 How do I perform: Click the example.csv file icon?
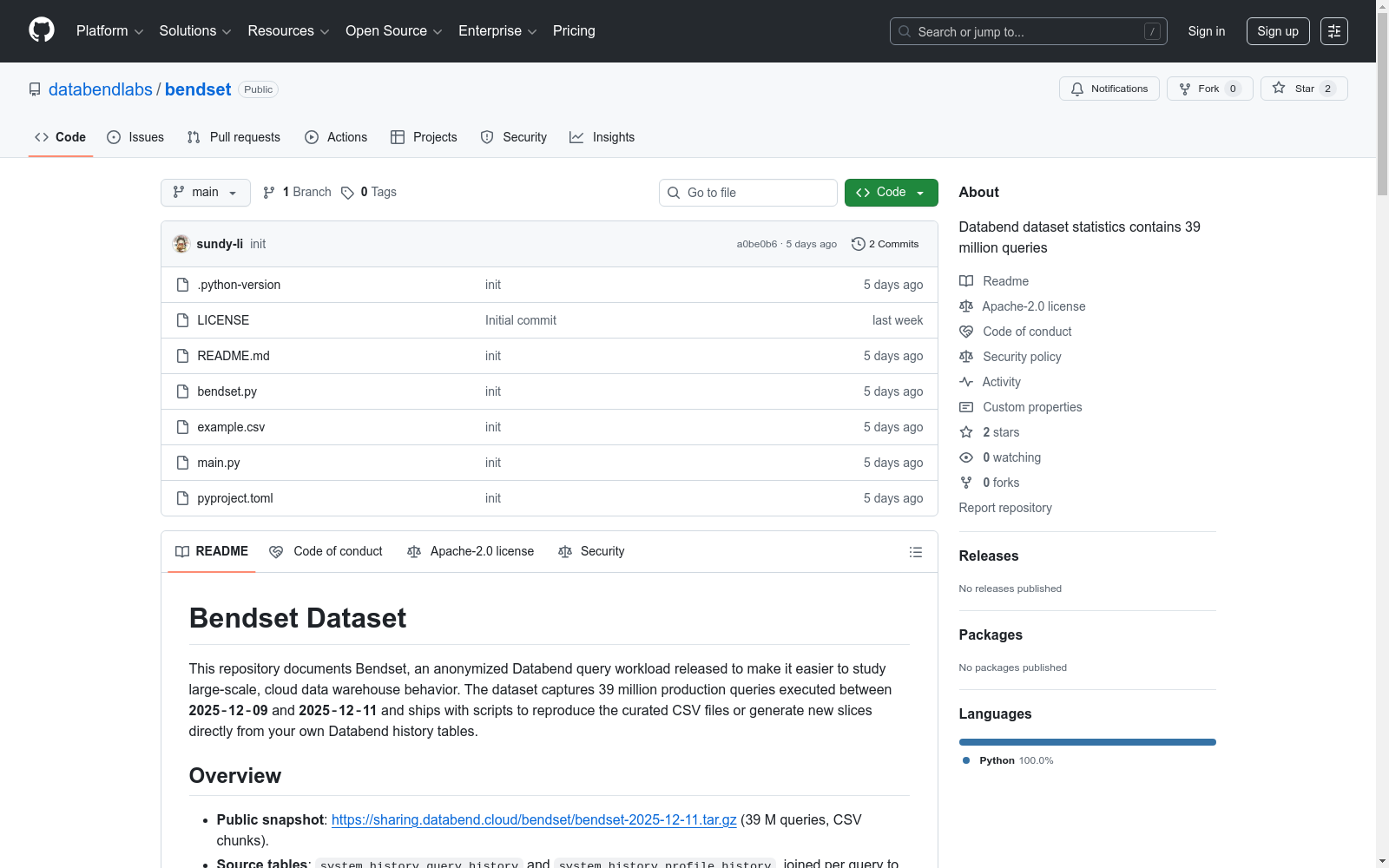(182, 427)
